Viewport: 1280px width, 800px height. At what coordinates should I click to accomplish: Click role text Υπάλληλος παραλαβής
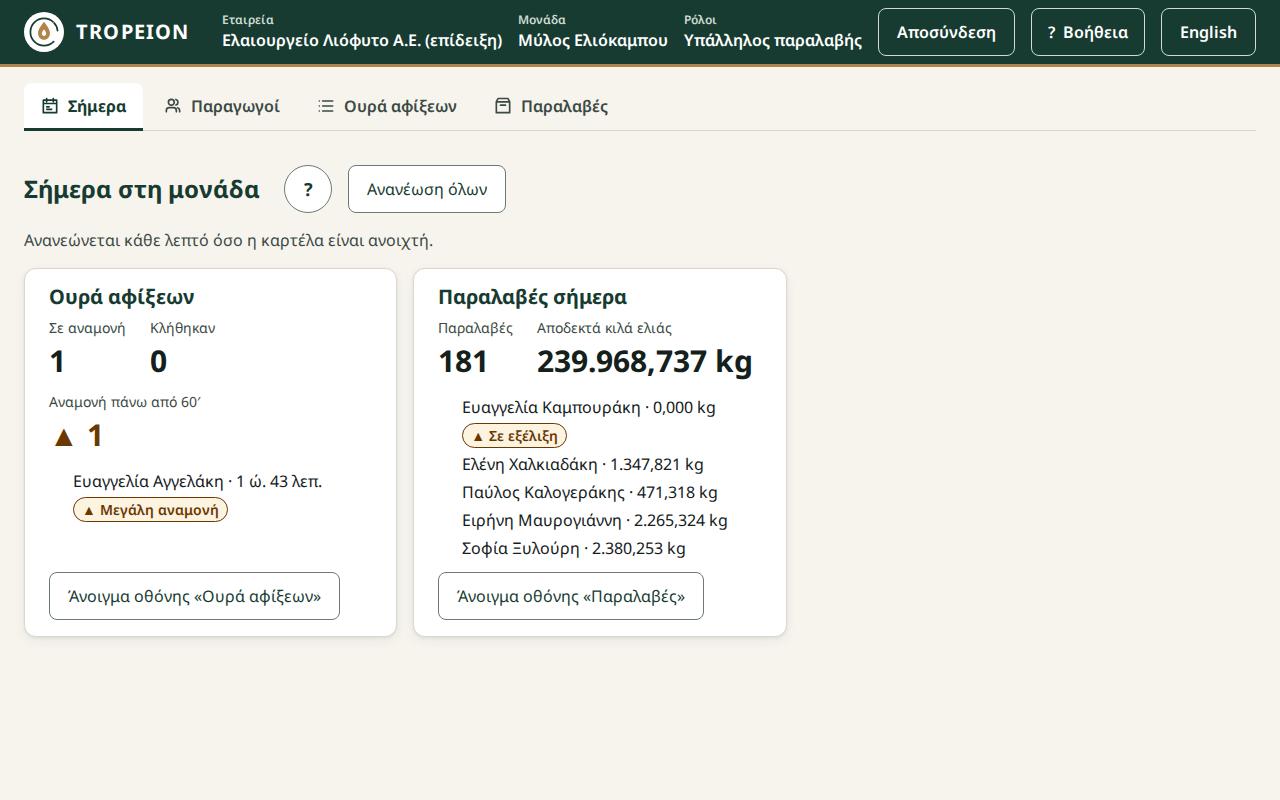(773, 40)
